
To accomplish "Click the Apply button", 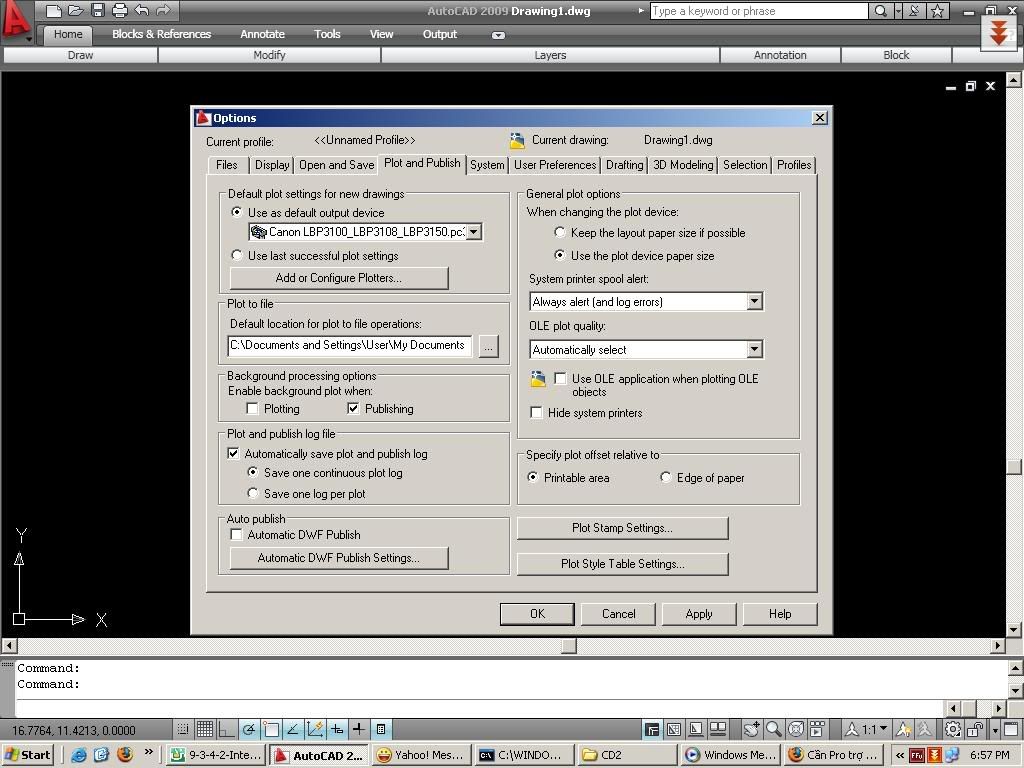I will [699, 614].
